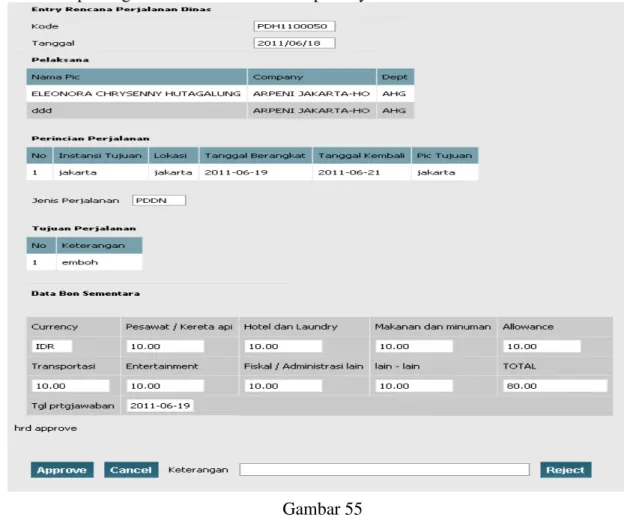This screenshot has width=624, height=517.
Task: Click return date cell 2011-06-21
Action: point(362,172)
